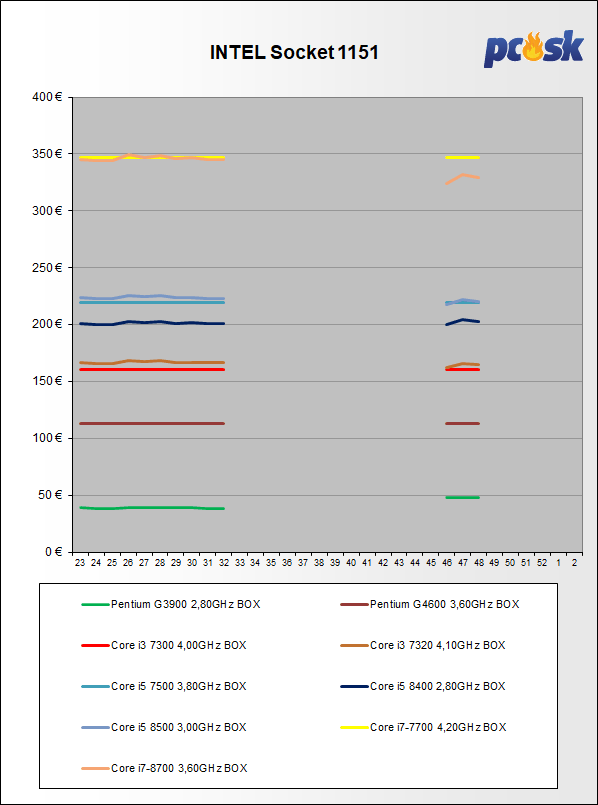
Task: Click the light blue Core i5 8500 legend swatch
Action: (95, 727)
